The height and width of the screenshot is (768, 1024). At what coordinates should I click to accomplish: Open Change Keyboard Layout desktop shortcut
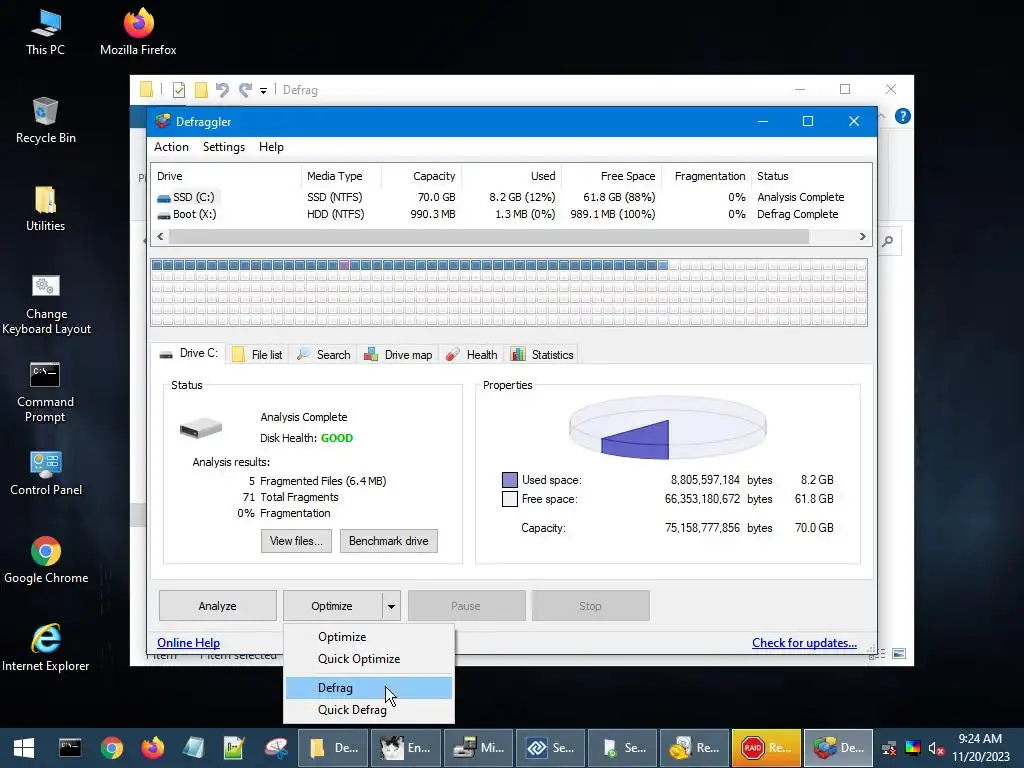(x=46, y=304)
